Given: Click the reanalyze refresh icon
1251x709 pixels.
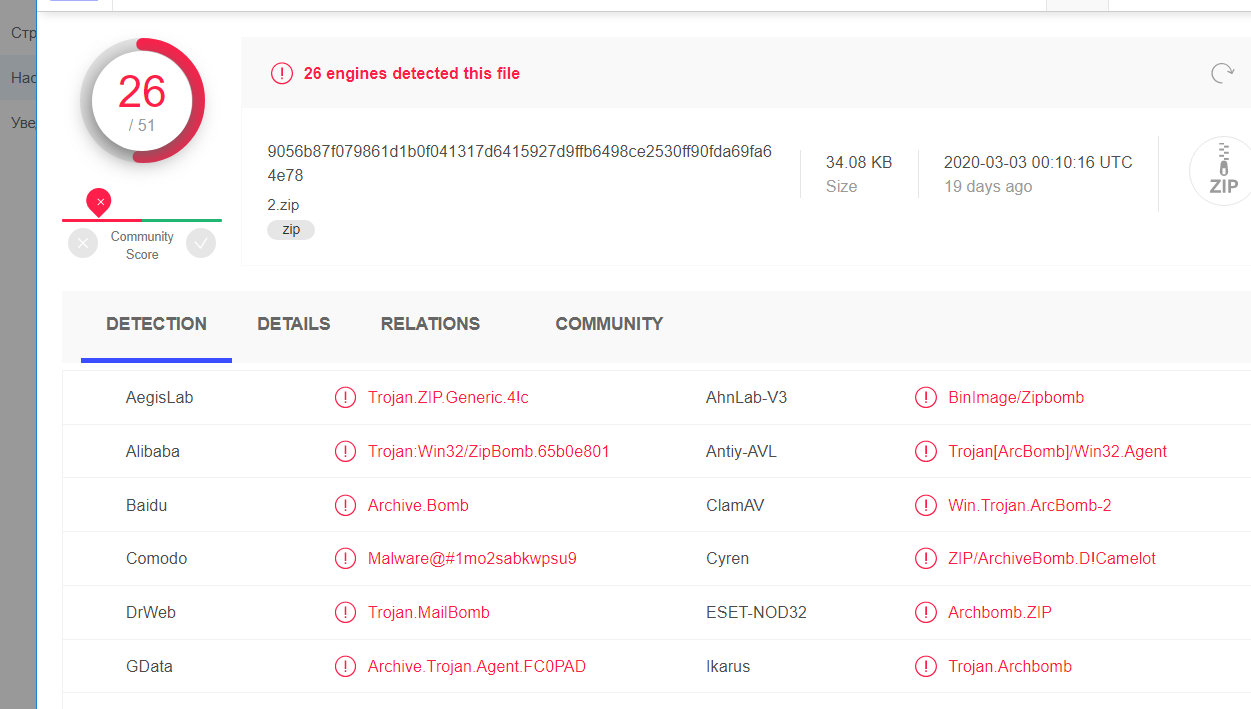Looking at the screenshot, I should (1222, 73).
